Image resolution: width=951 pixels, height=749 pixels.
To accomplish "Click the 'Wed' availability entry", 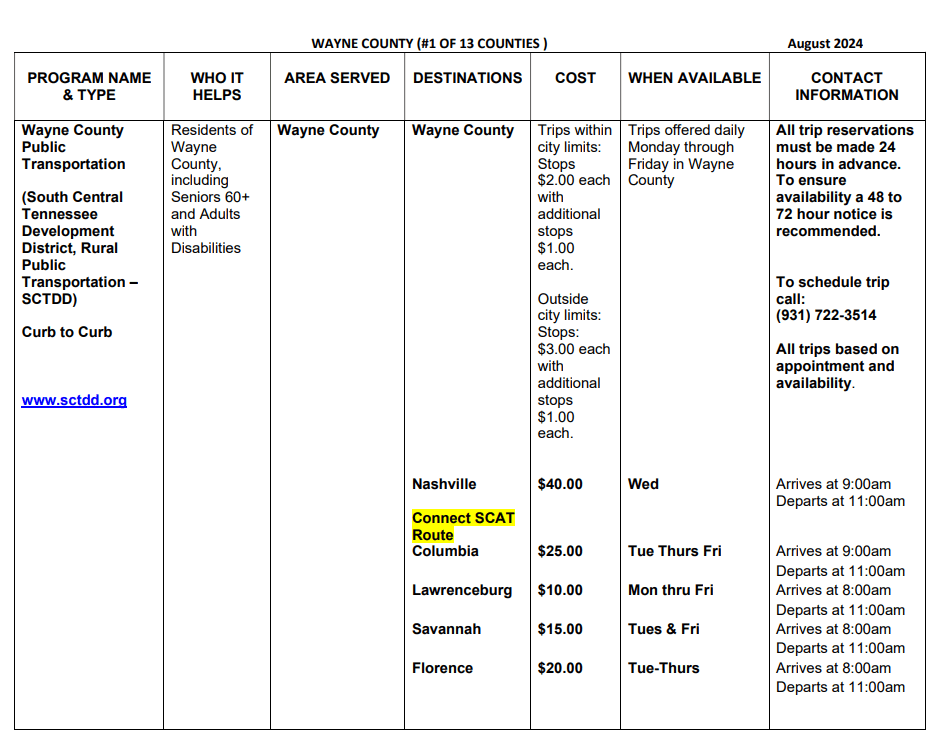I will pos(643,485).
